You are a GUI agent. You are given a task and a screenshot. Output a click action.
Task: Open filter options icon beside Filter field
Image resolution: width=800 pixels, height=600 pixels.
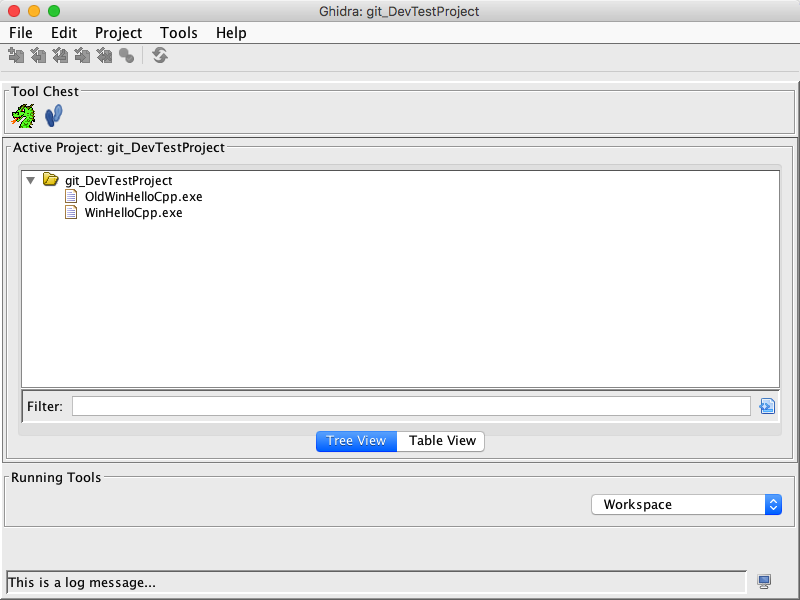767,406
